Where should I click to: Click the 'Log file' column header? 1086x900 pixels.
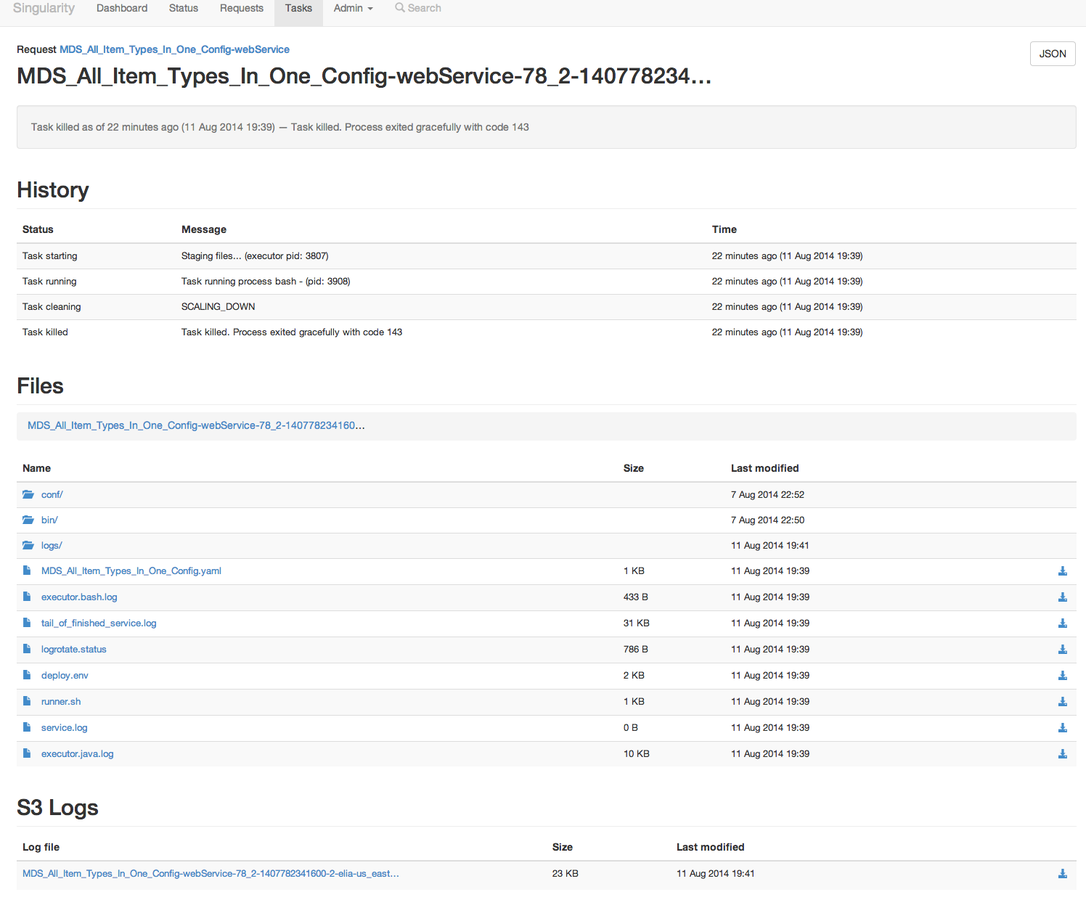click(41, 847)
